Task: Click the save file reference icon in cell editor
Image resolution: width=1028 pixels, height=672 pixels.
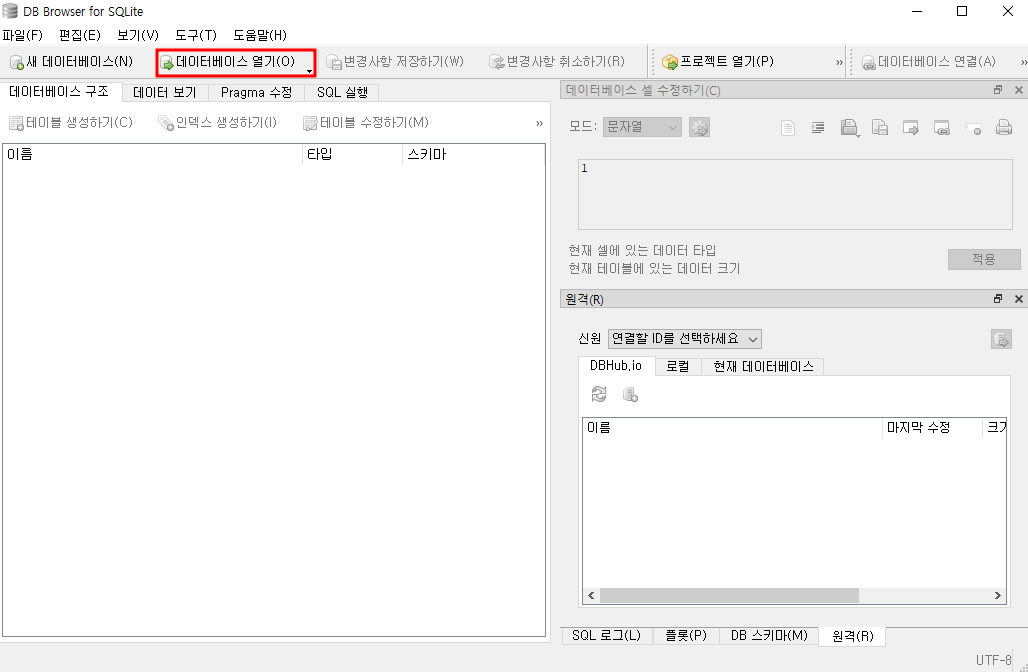Action: coord(880,128)
